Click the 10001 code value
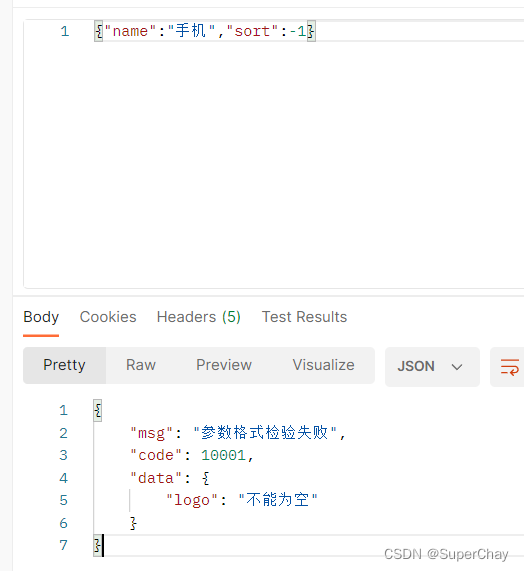Viewport: 524px width, 571px height. [224, 455]
